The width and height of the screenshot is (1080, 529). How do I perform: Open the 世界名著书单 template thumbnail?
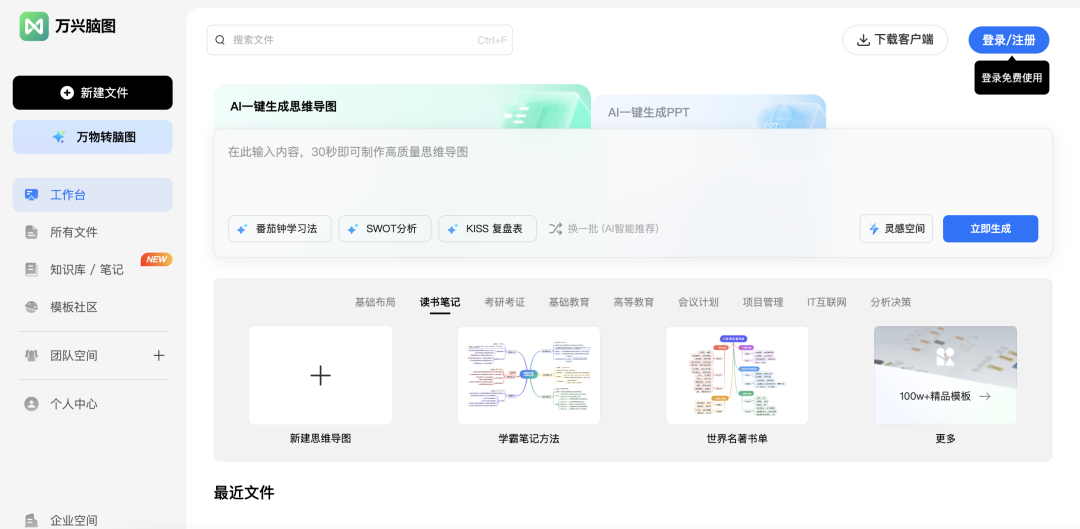click(737, 375)
